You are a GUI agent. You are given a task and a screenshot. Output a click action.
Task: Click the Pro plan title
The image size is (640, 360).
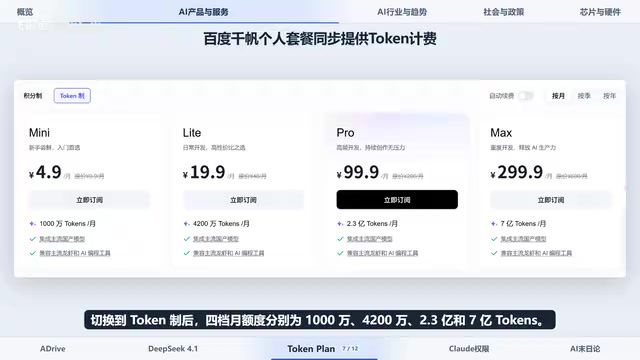pyautogui.click(x=345, y=133)
